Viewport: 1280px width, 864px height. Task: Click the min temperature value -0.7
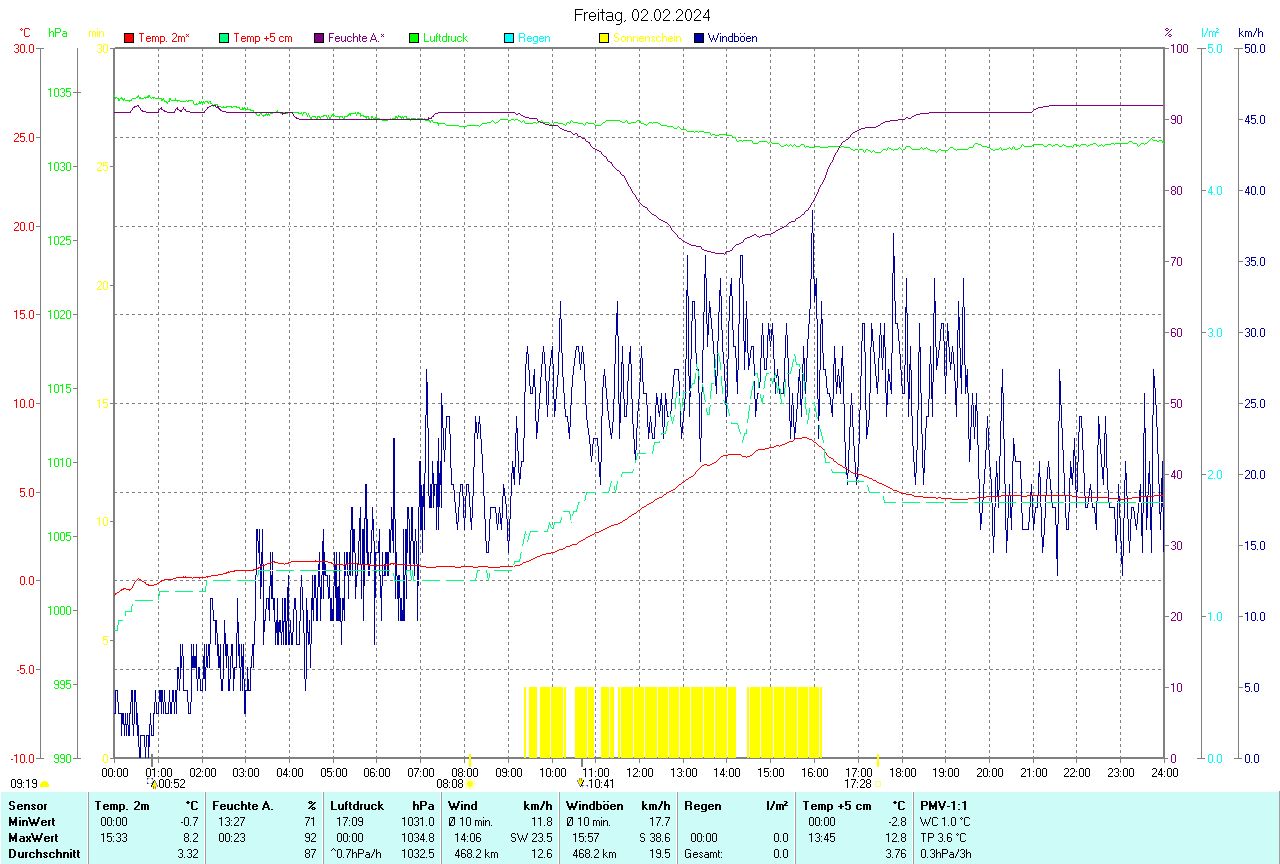pyautogui.click(x=190, y=822)
